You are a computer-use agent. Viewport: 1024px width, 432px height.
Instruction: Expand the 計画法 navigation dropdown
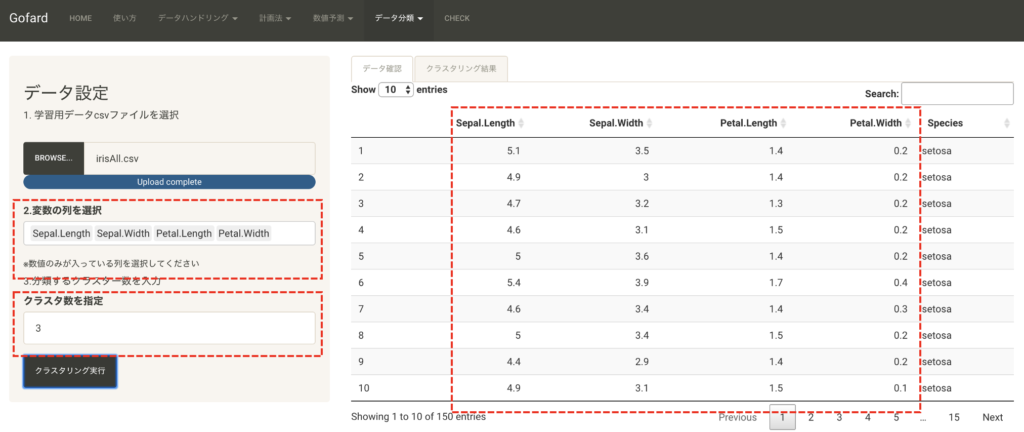tap(276, 19)
